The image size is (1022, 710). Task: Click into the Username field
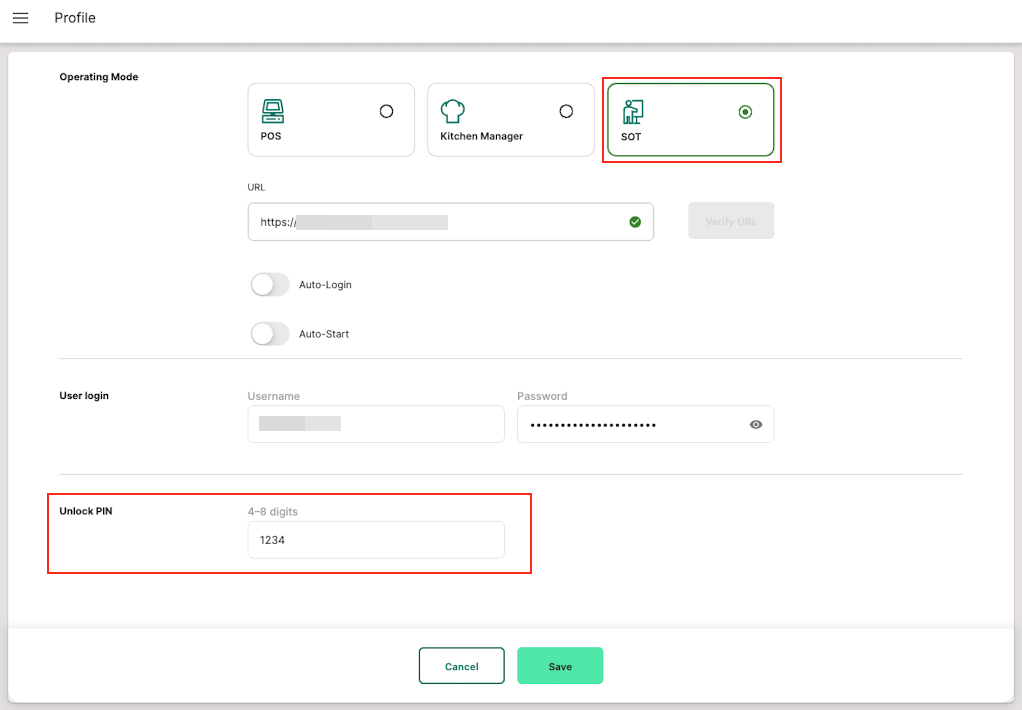click(375, 424)
